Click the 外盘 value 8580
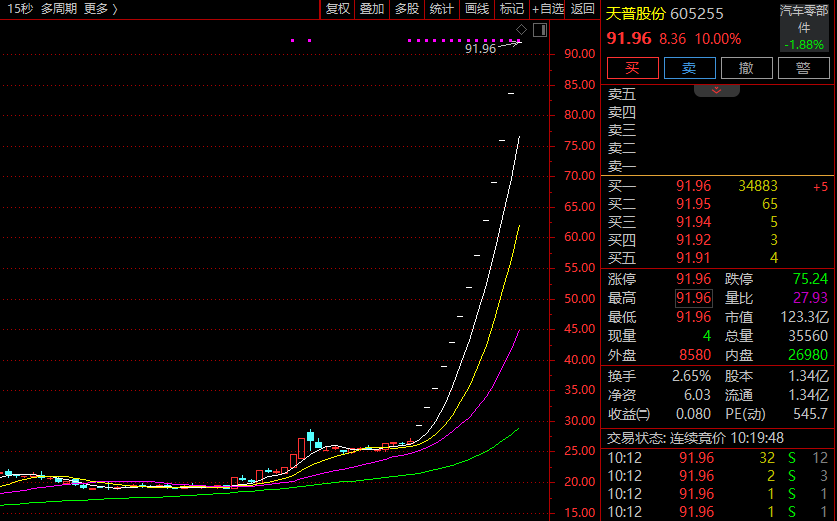The image size is (837, 521). tap(695, 355)
